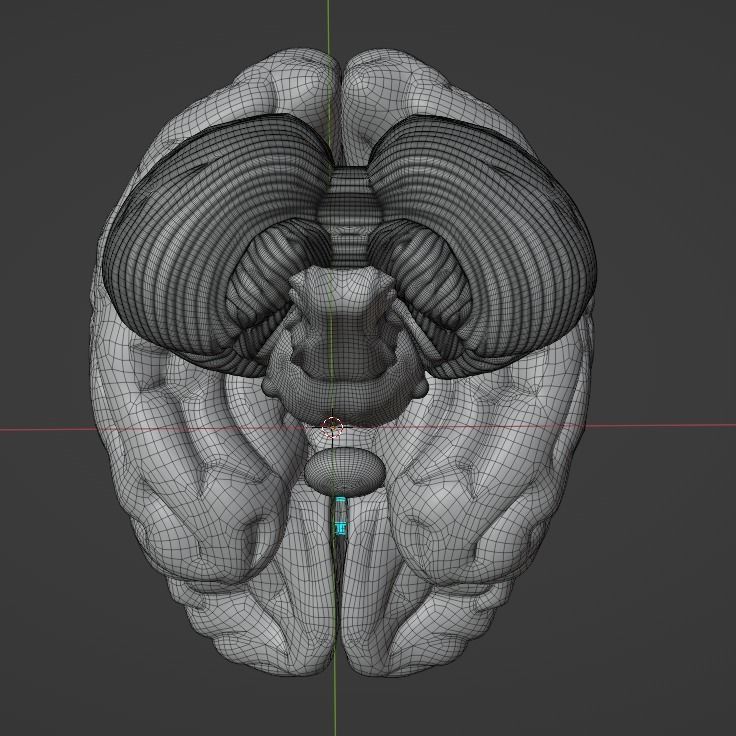Click the ribbed bridge connecting both dark lobes
The height and width of the screenshot is (736, 736).
pos(348,216)
